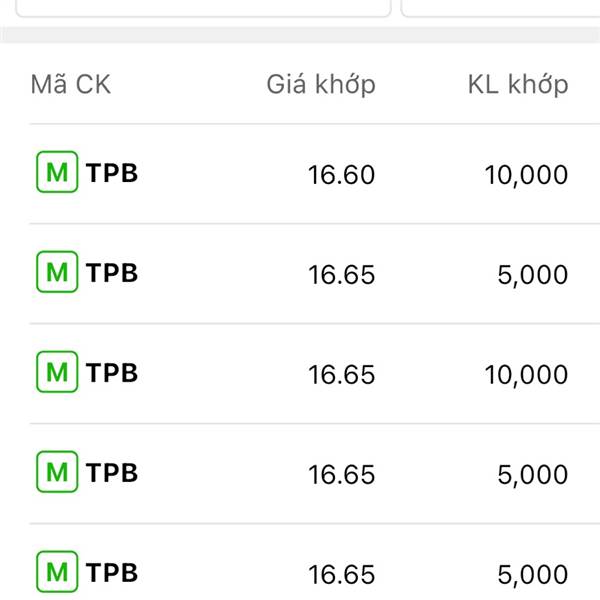Select the TPB code in the second row
The height and width of the screenshot is (600, 600).
click(x=111, y=272)
